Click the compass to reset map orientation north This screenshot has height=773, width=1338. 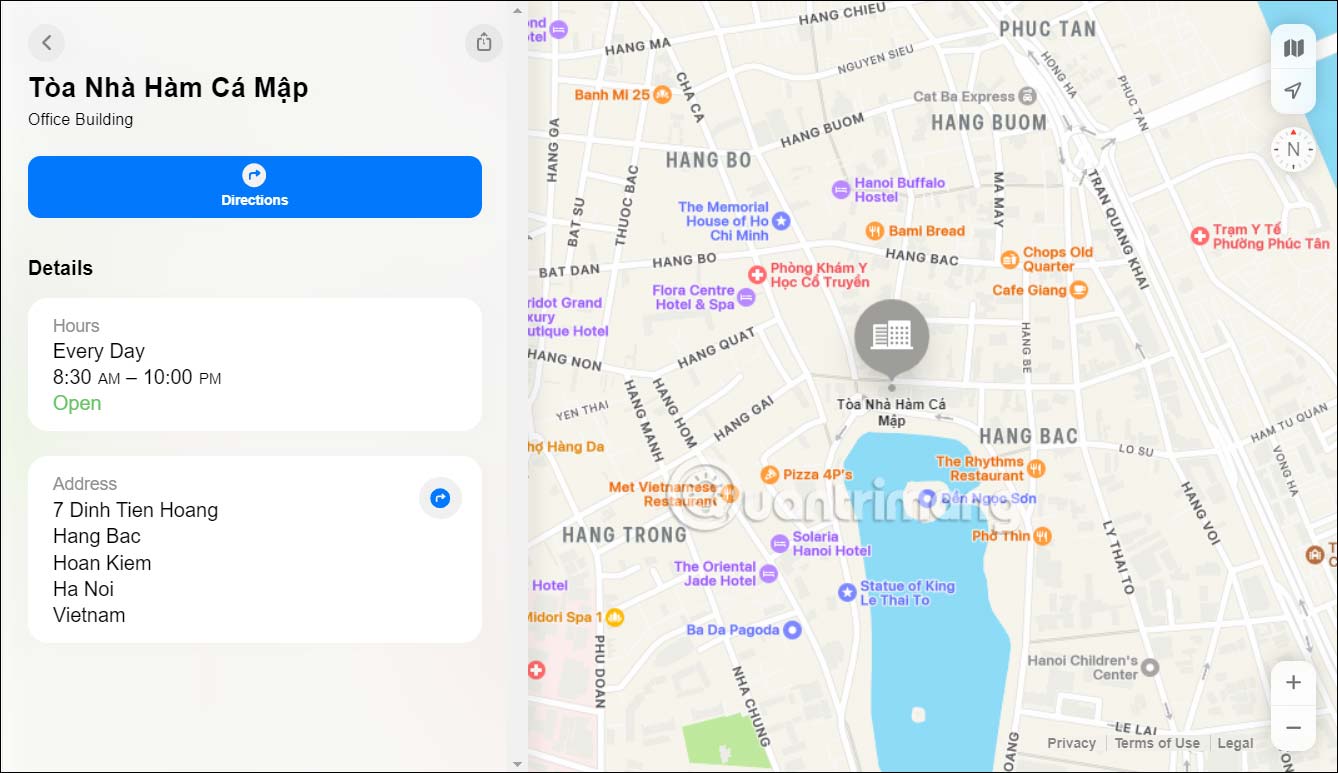(x=1293, y=149)
